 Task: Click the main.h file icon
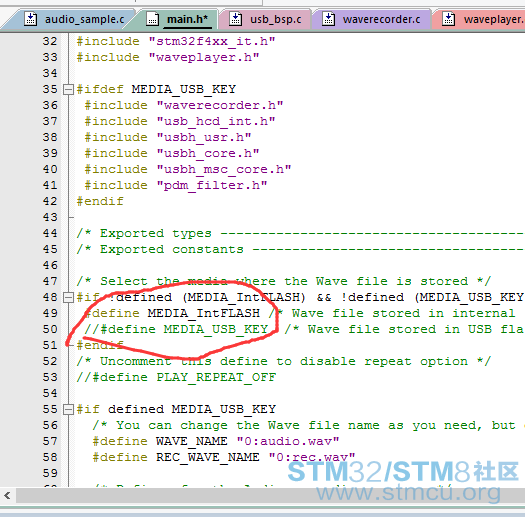click(x=152, y=19)
